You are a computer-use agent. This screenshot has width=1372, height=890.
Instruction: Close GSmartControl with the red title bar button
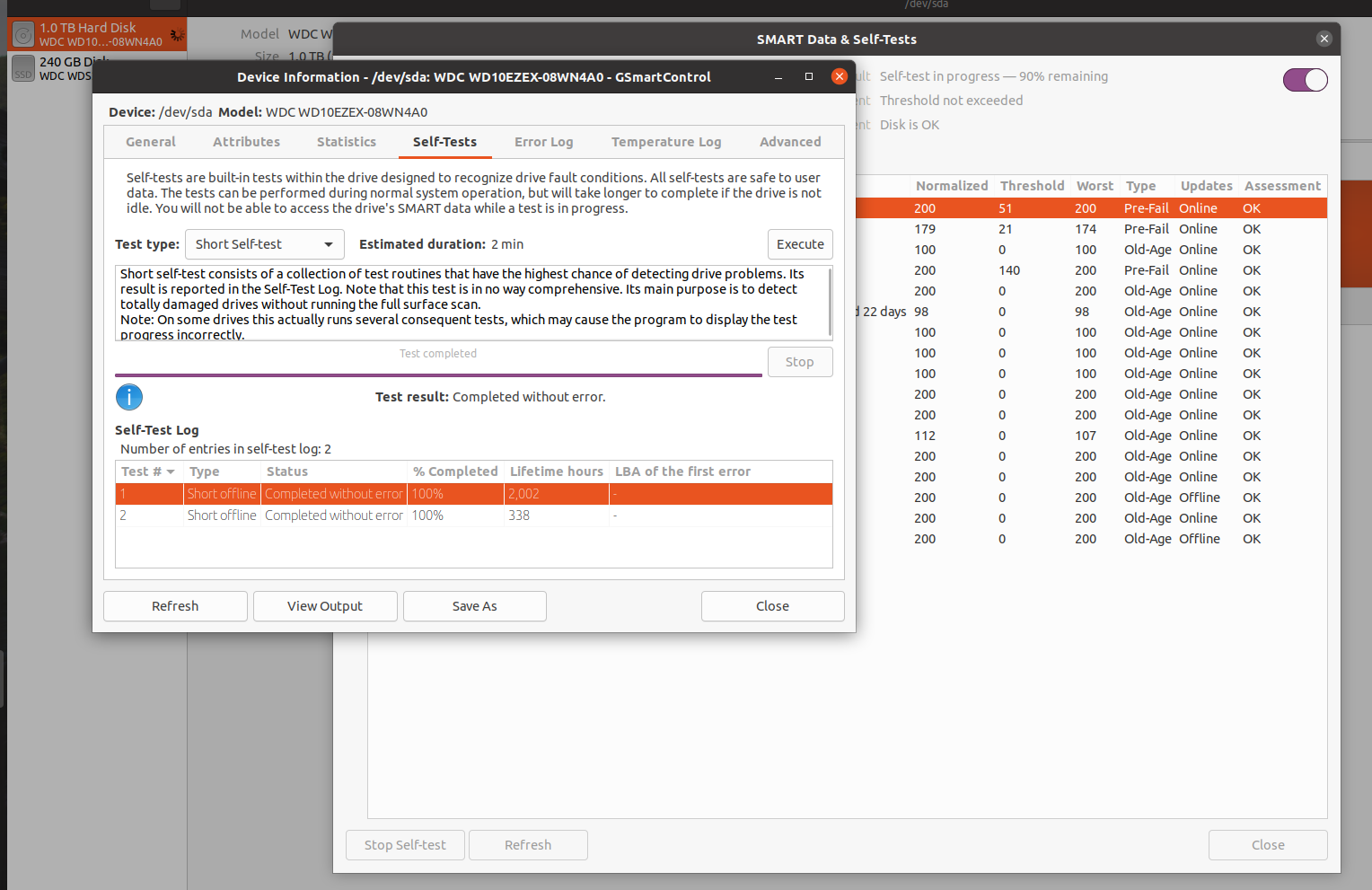coord(840,77)
